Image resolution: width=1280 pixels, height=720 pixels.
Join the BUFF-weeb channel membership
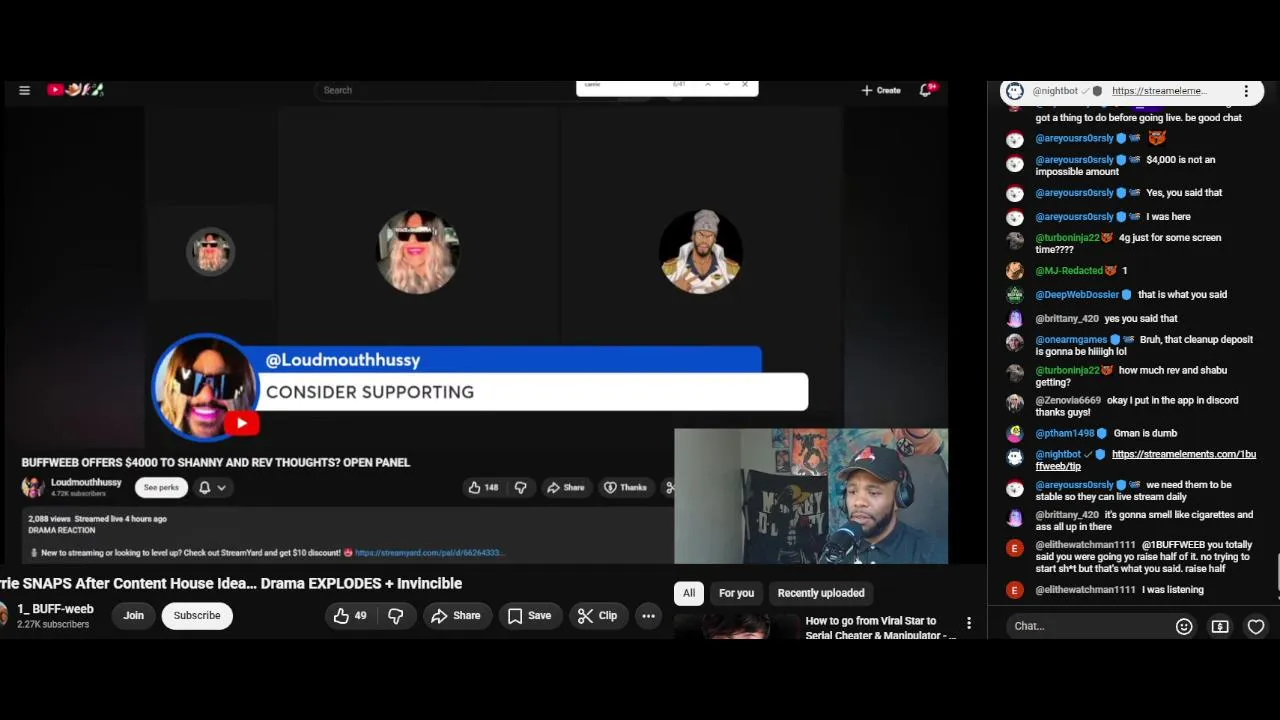[133, 616]
